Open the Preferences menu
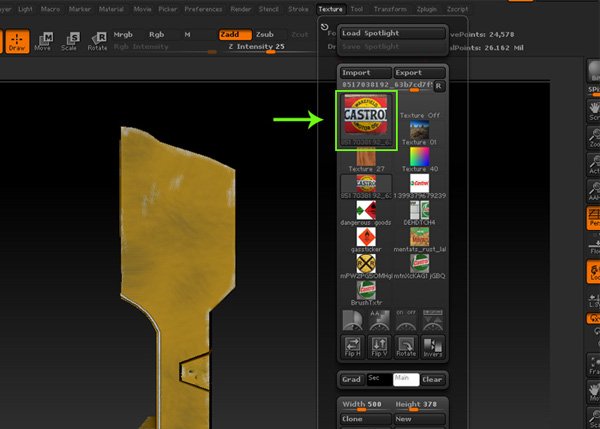This screenshot has height=429, width=600. point(203,9)
